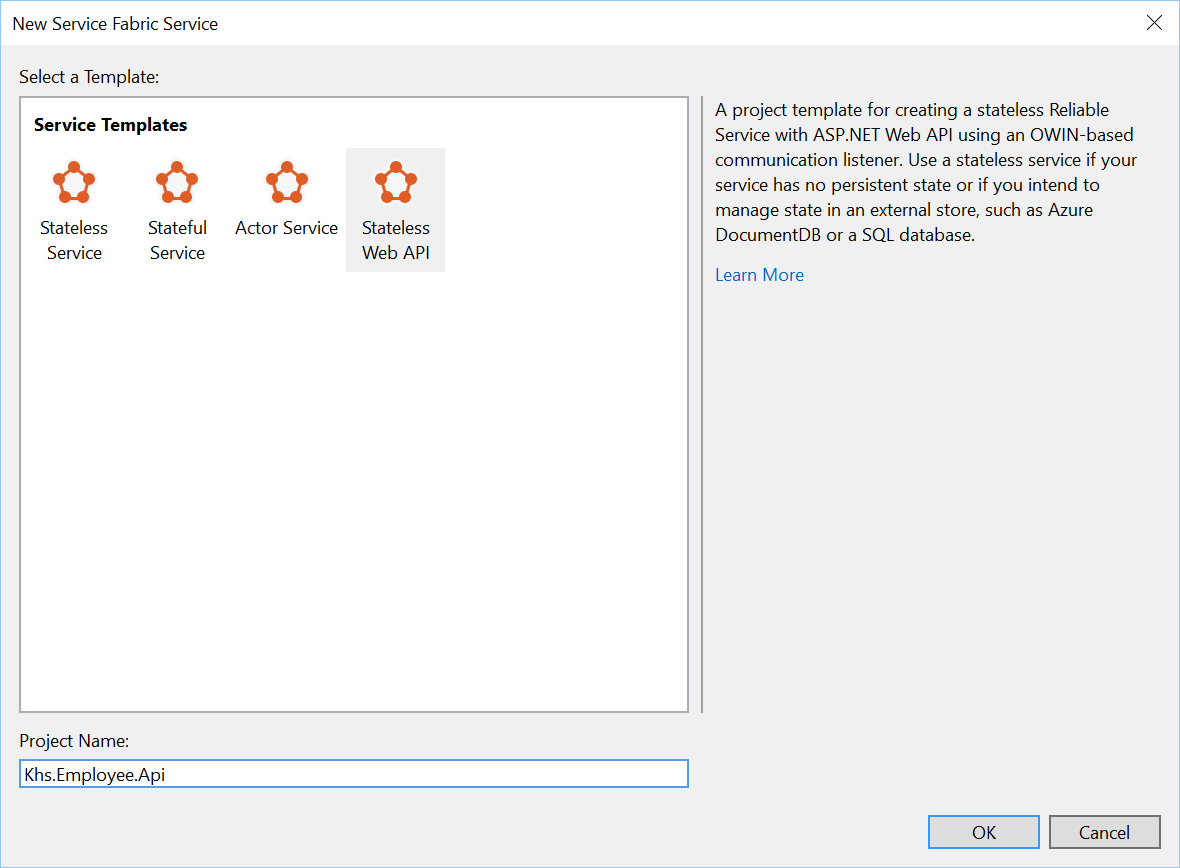This screenshot has width=1180, height=868.
Task: Click the 'Stateful Service' caption text
Action: click(x=177, y=240)
